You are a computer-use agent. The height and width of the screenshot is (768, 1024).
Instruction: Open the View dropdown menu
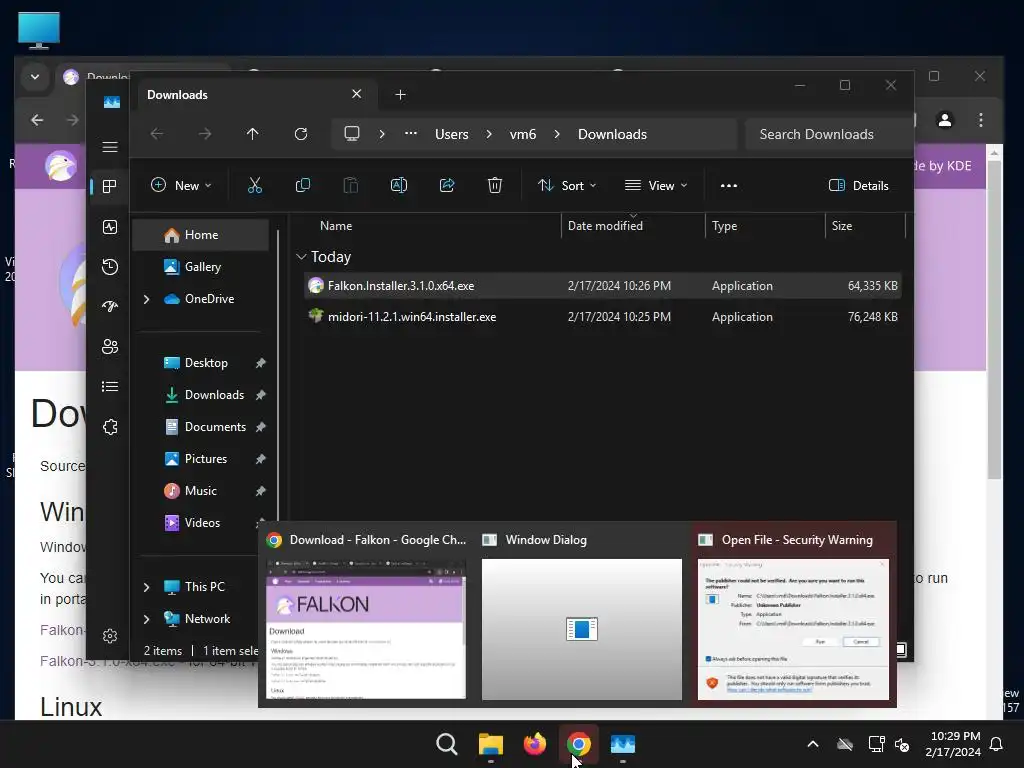click(x=656, y=185)
